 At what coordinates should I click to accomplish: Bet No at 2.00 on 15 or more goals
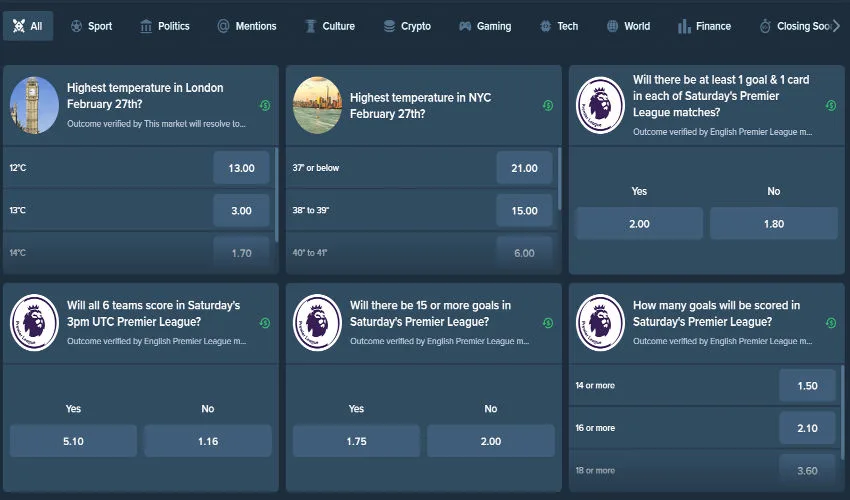click(491, 441)
